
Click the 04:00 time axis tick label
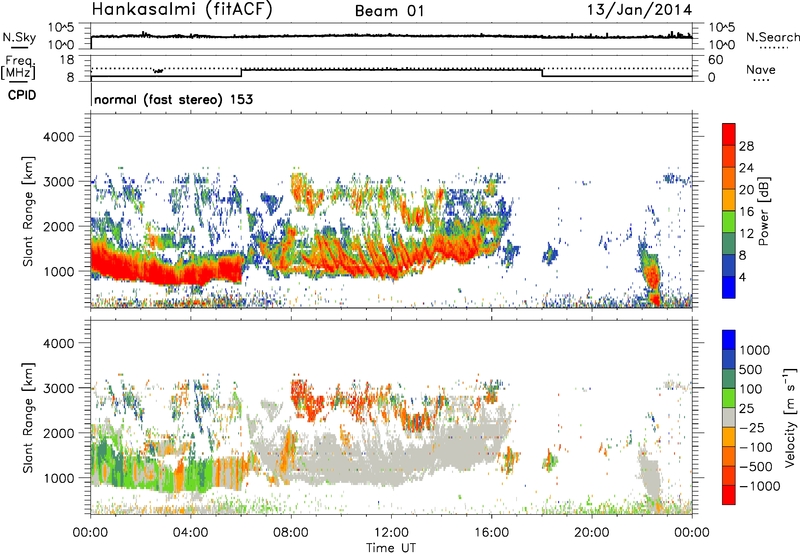coord(191,533)
